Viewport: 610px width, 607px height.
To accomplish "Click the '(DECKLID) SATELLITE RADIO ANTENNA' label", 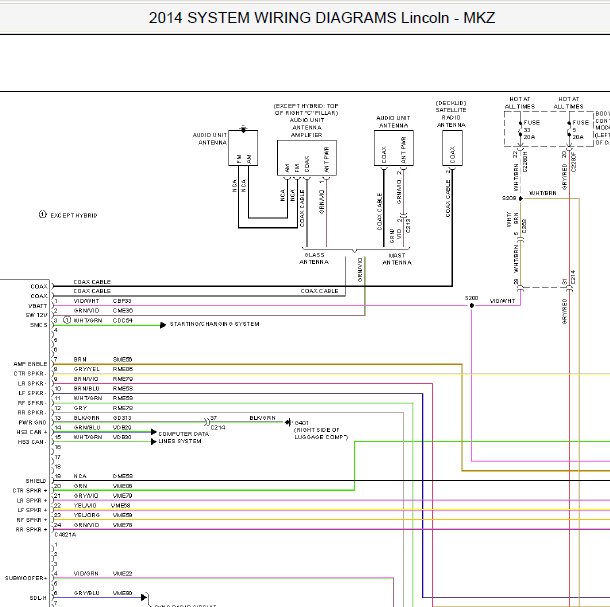I will coord(451,114).
